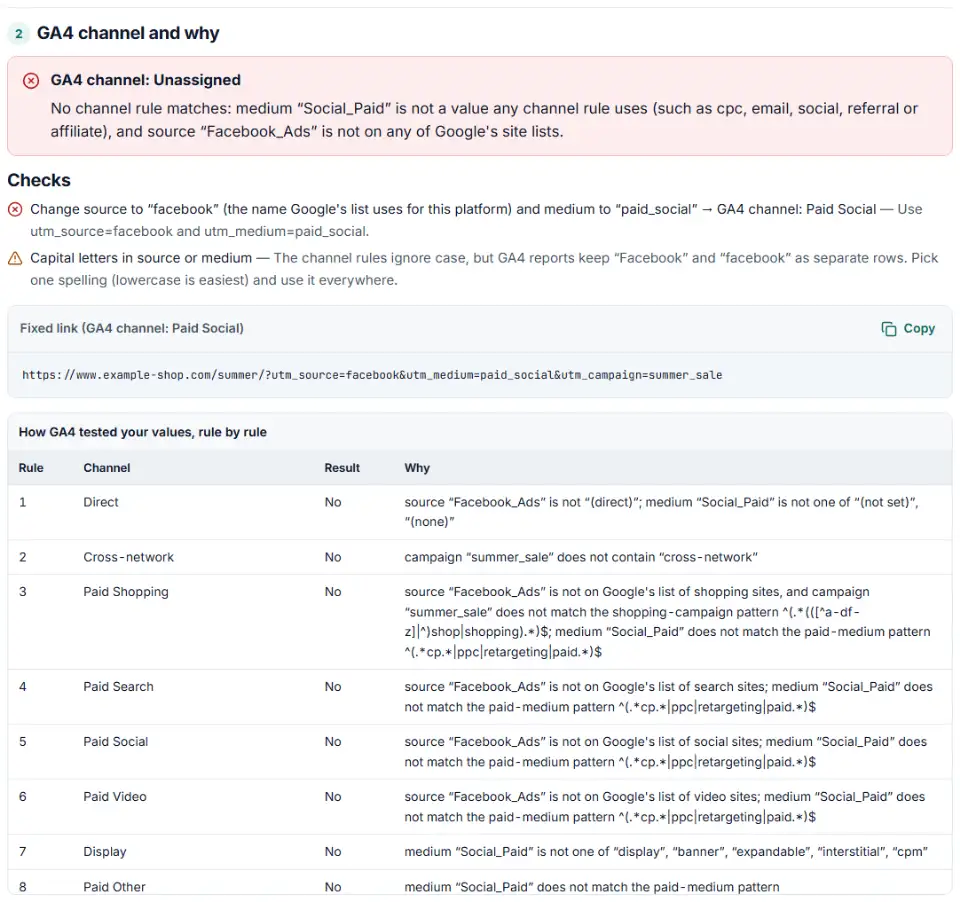Click the 'No' result in Display row

[333, 852]
